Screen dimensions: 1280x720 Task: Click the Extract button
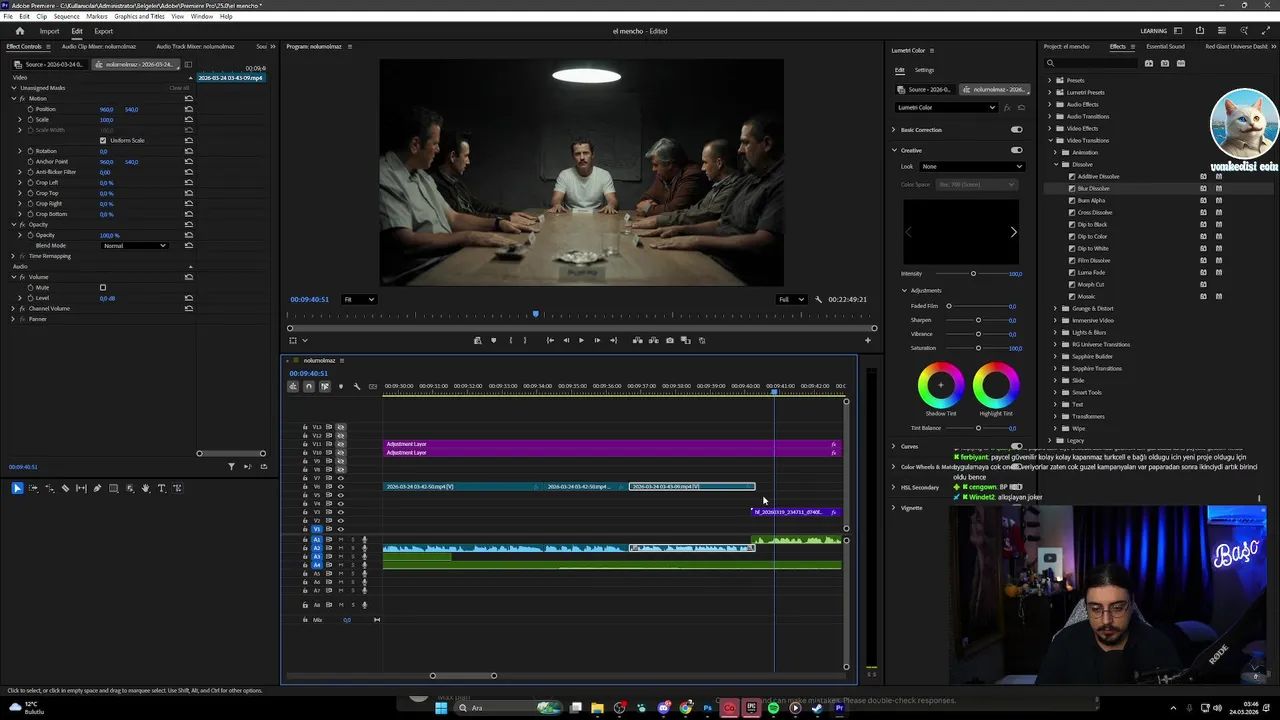(x=653, y=340)
